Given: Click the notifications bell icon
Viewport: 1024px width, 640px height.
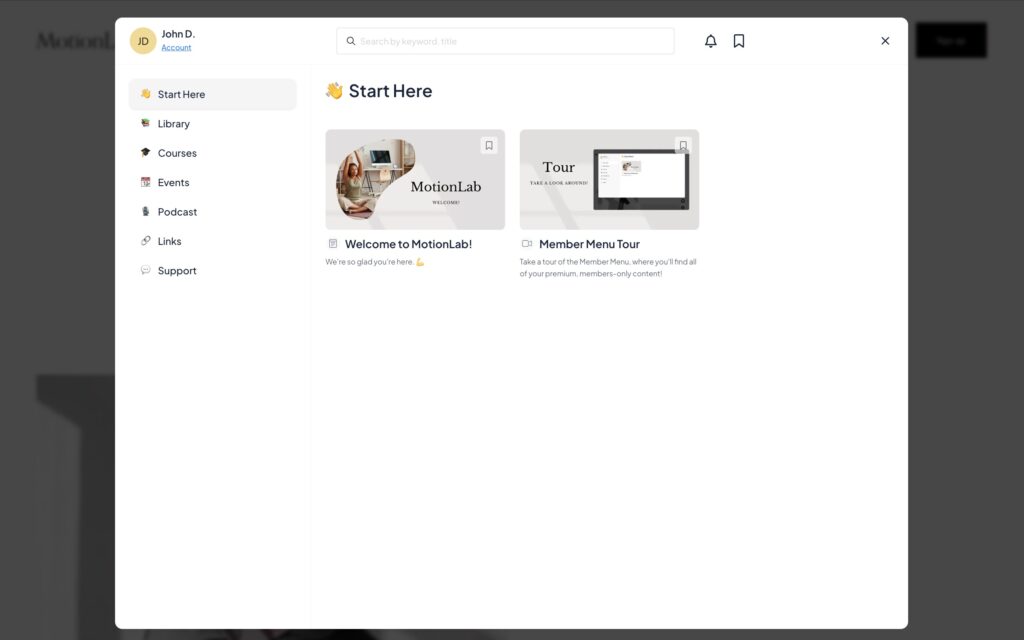Looking at the screenshot, I should tap(710, 41).
